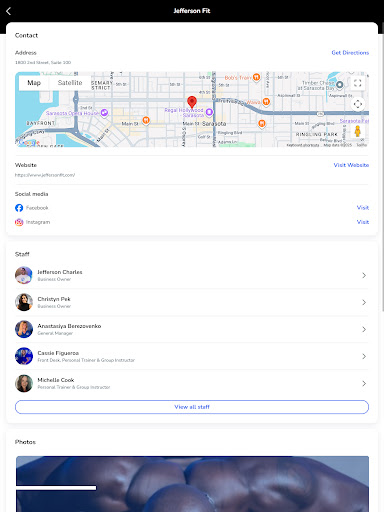
Task: Click the Christyn Pek name
Action: (54, 299)
